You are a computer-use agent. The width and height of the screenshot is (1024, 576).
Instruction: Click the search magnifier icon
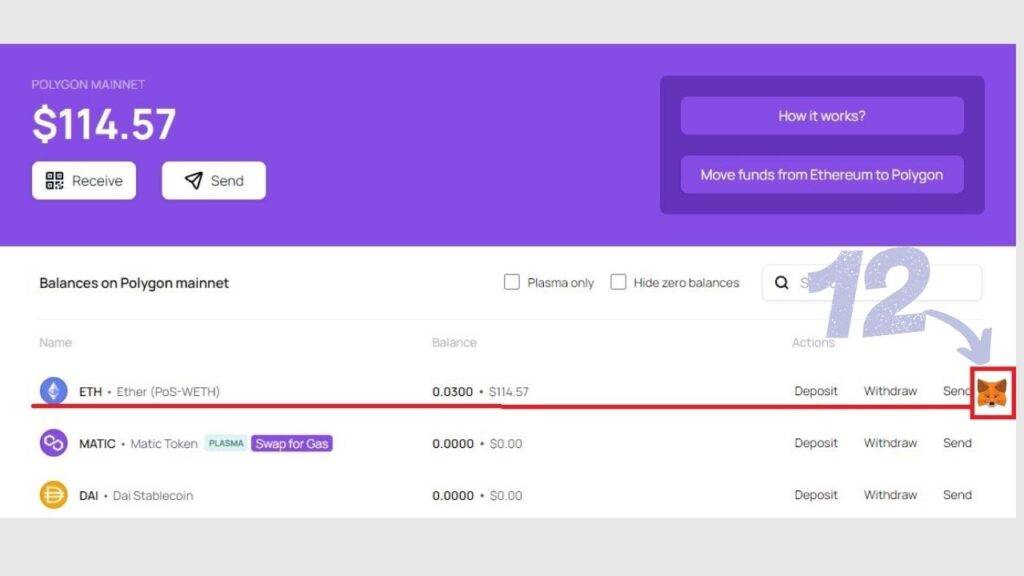click(x=781, y=283)
